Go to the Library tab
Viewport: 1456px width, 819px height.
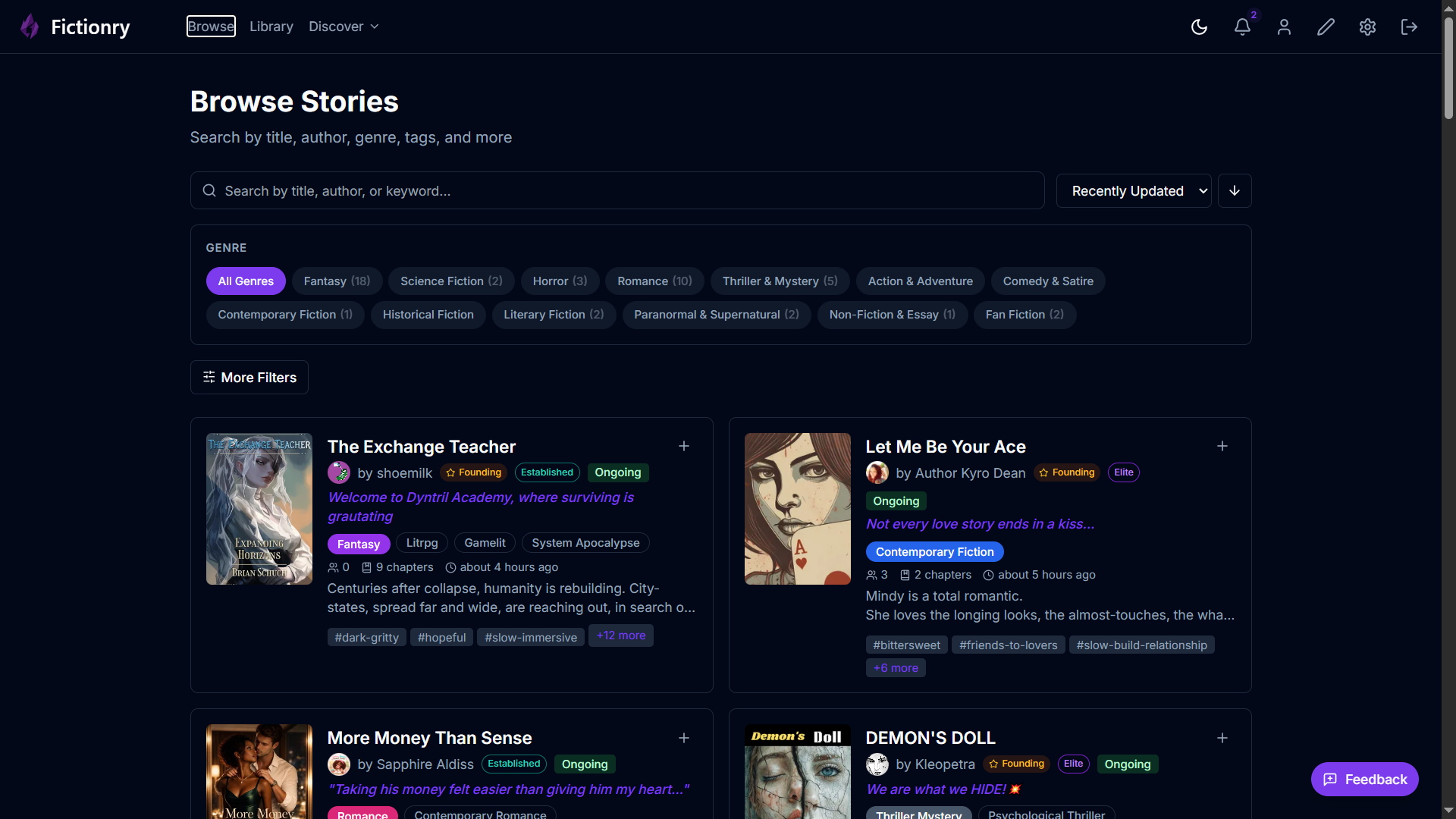[x=271, y=27]
